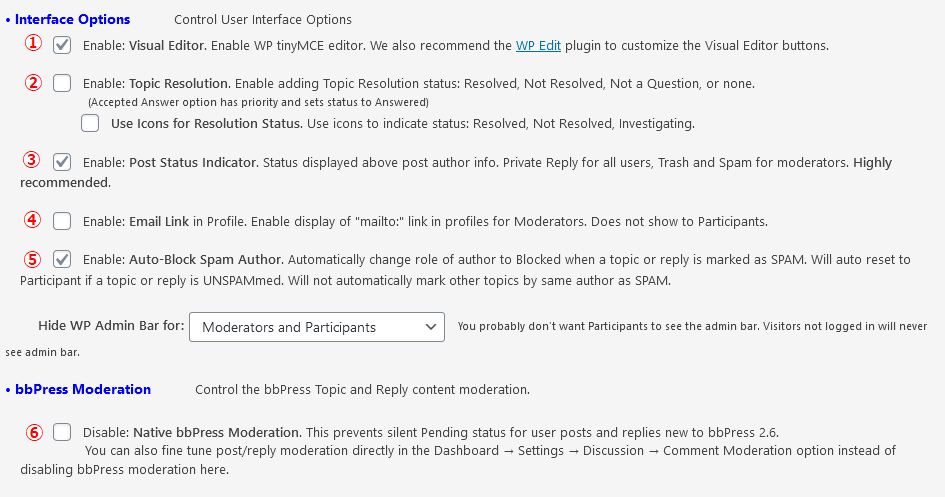Click the red circled number 2 marker

pos(33,82)
